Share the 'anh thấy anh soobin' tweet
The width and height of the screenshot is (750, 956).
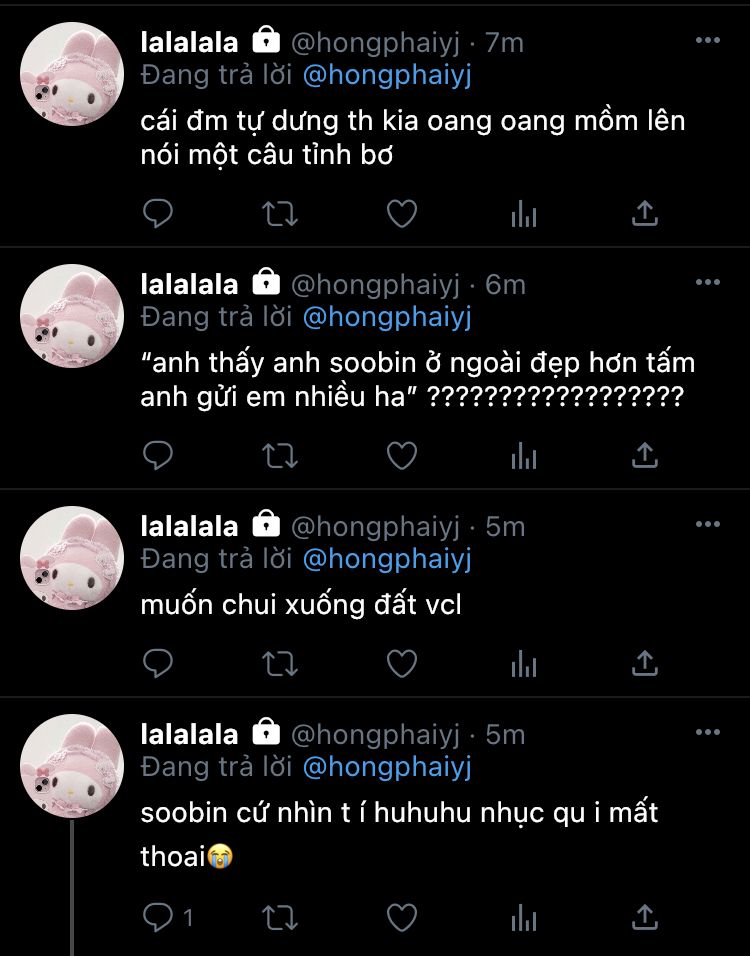[x=645, y=455]
